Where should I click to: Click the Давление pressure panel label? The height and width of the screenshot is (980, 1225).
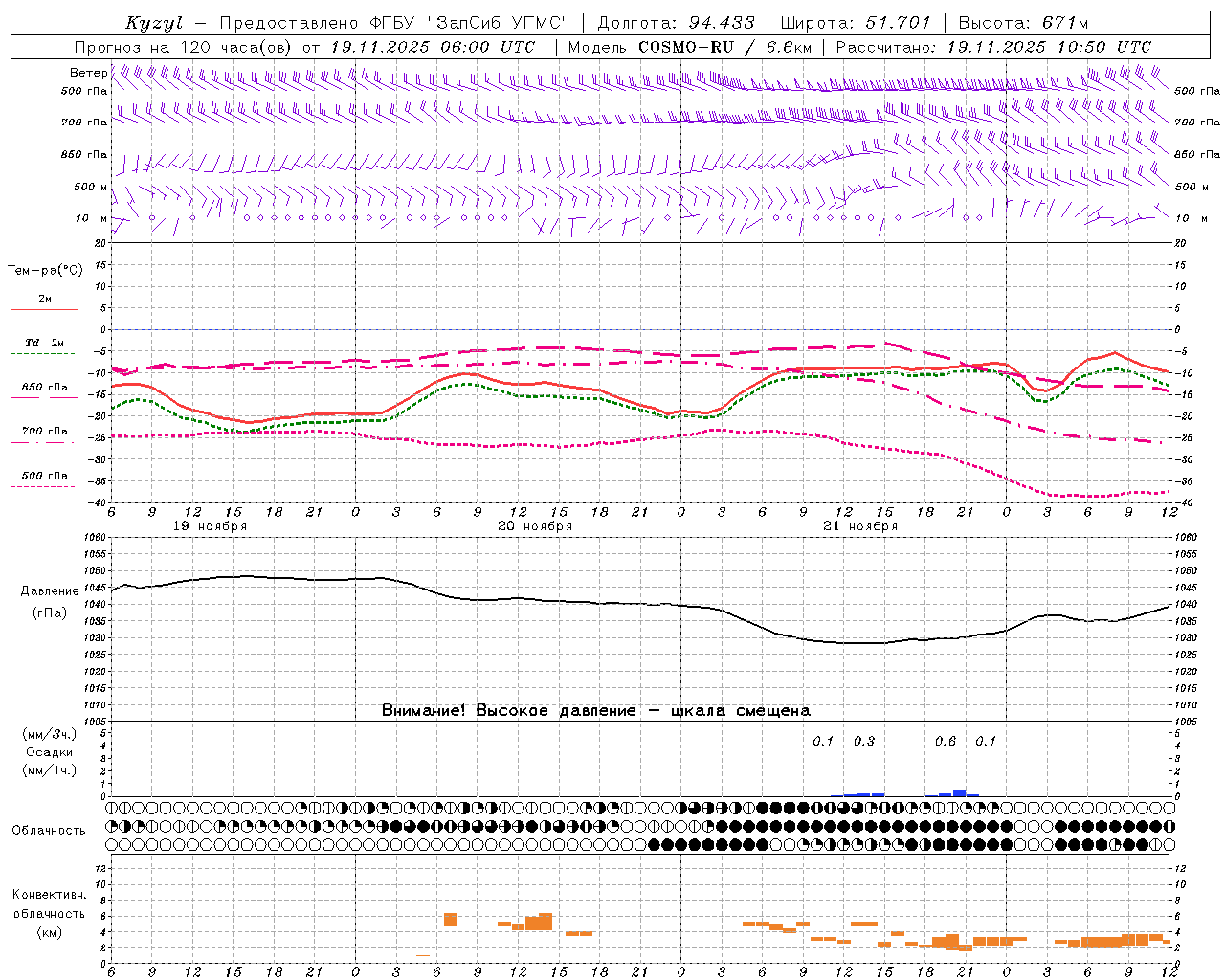click(50, 591)
